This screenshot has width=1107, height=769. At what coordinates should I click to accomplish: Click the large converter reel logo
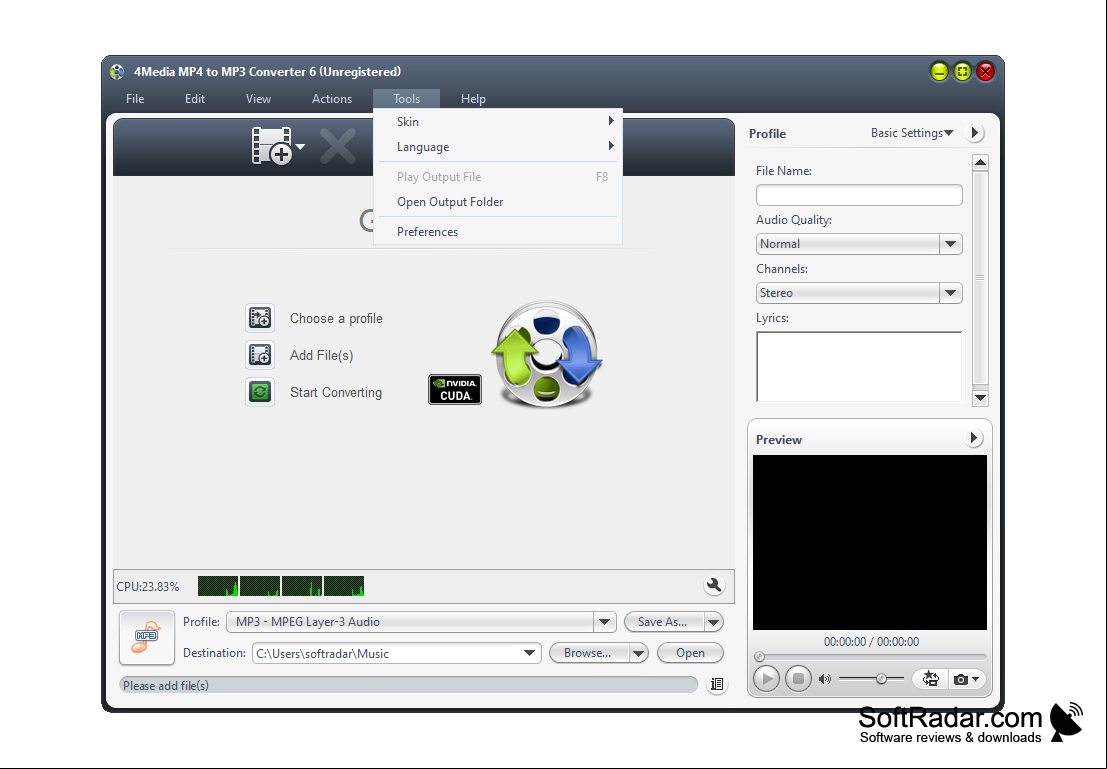coord(546,354)
